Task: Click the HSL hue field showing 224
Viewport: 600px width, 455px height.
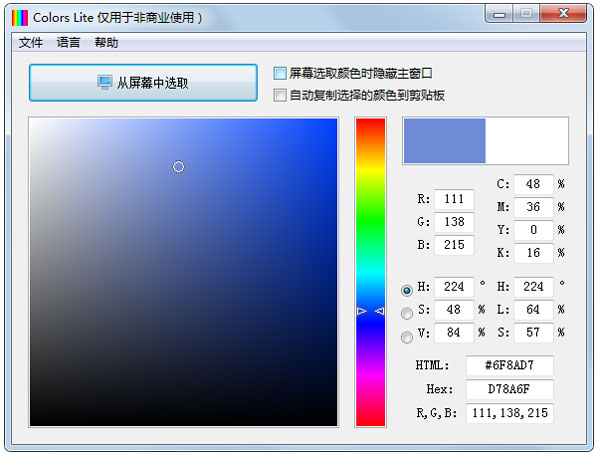Action: (533, 287)
